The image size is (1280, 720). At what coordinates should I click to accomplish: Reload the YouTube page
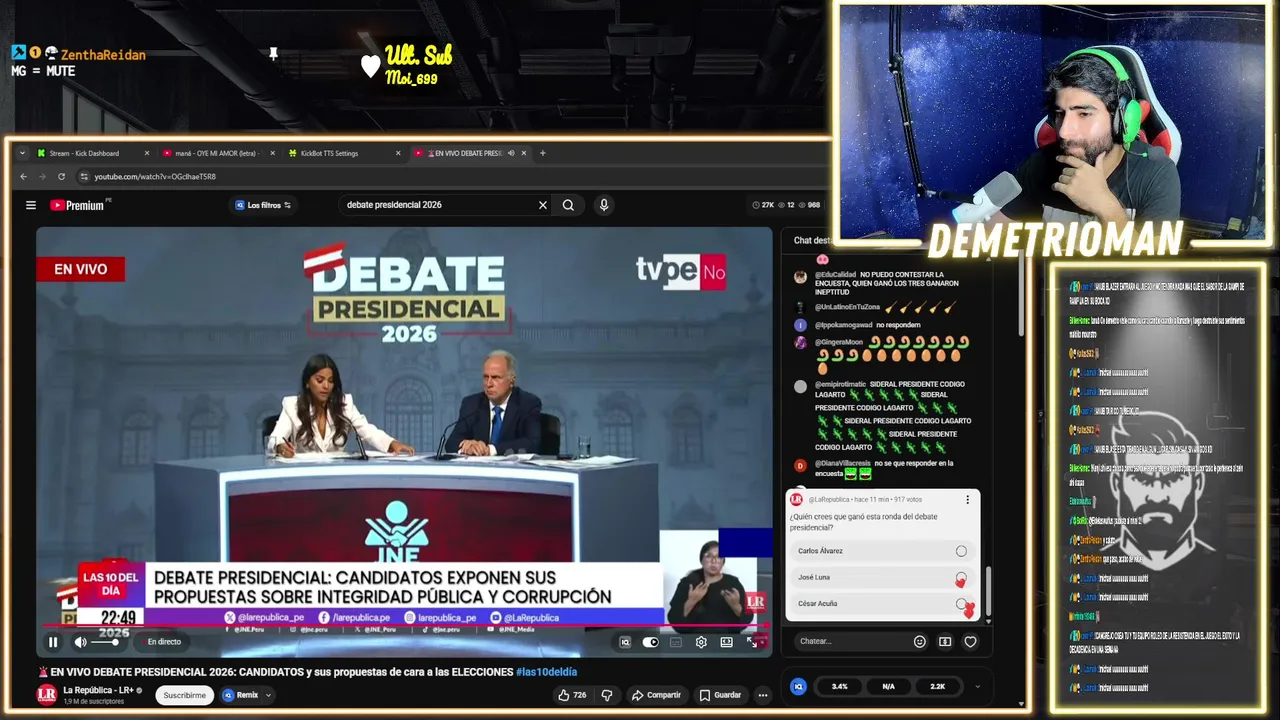61,177
